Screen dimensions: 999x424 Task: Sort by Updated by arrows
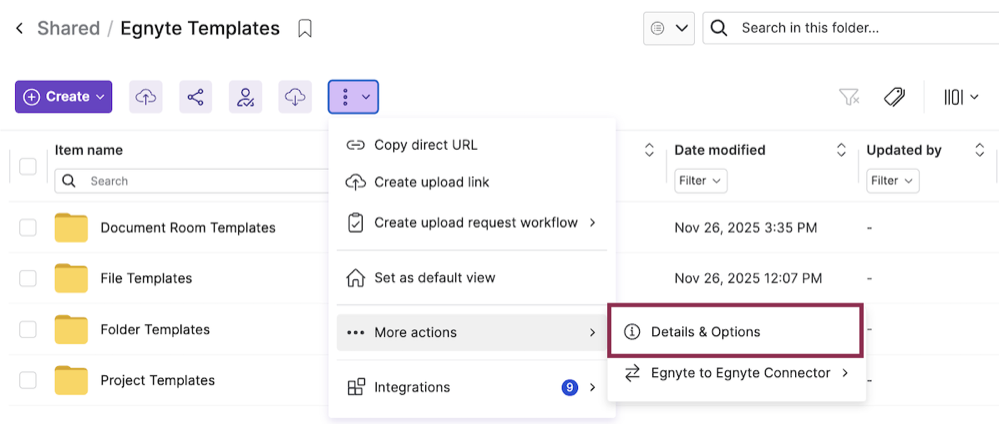(x=980, y=150)
